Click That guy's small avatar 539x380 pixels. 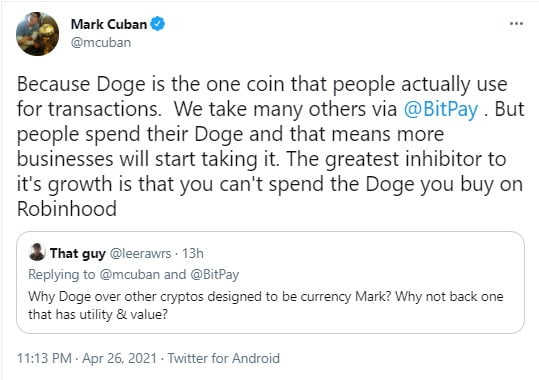tap(37, 252)
